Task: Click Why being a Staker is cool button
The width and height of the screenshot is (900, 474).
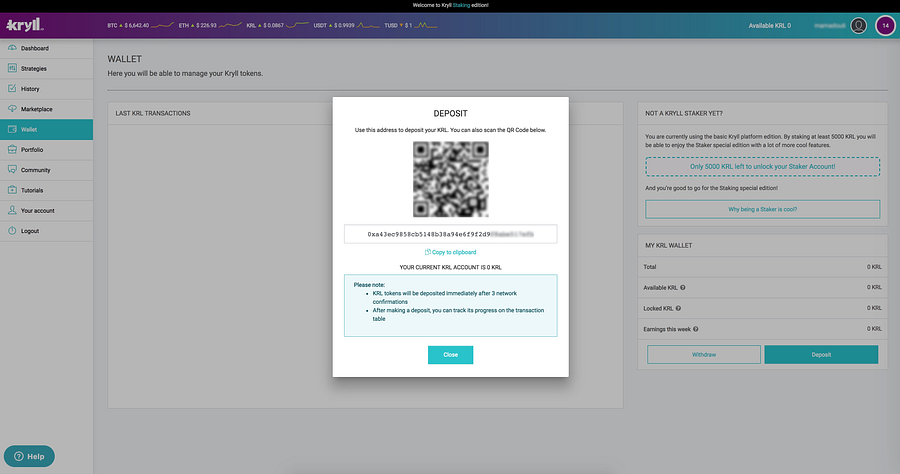Action: 762,209
